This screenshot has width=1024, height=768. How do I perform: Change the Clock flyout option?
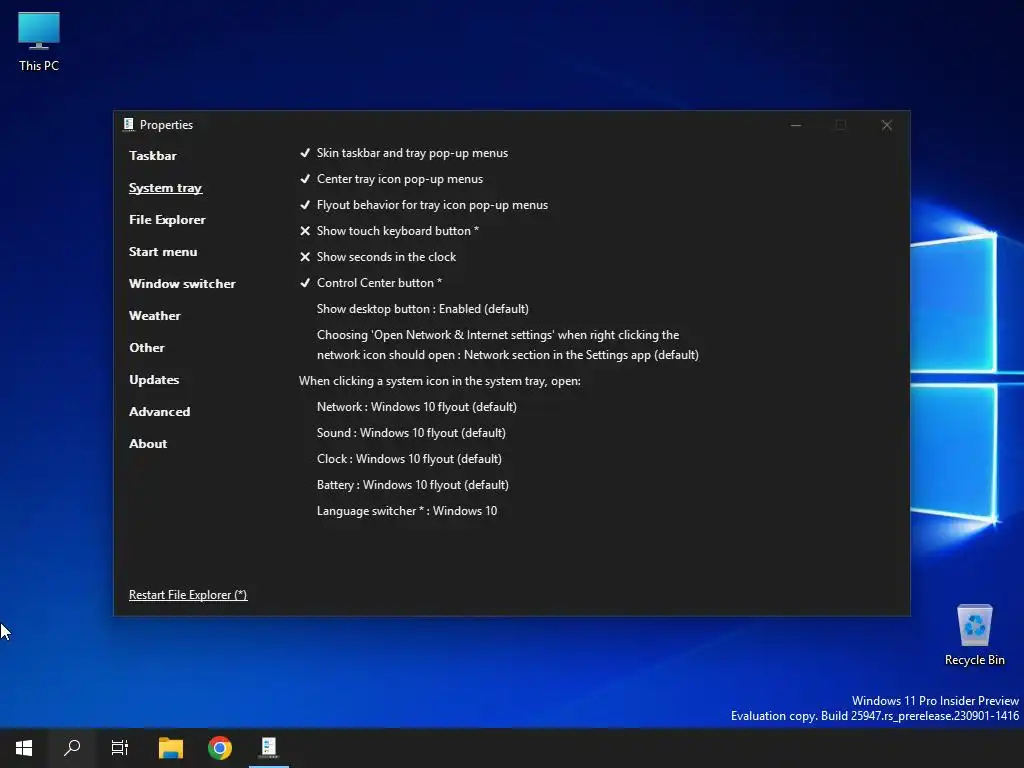pyautogui.click(x=409, y=459)
